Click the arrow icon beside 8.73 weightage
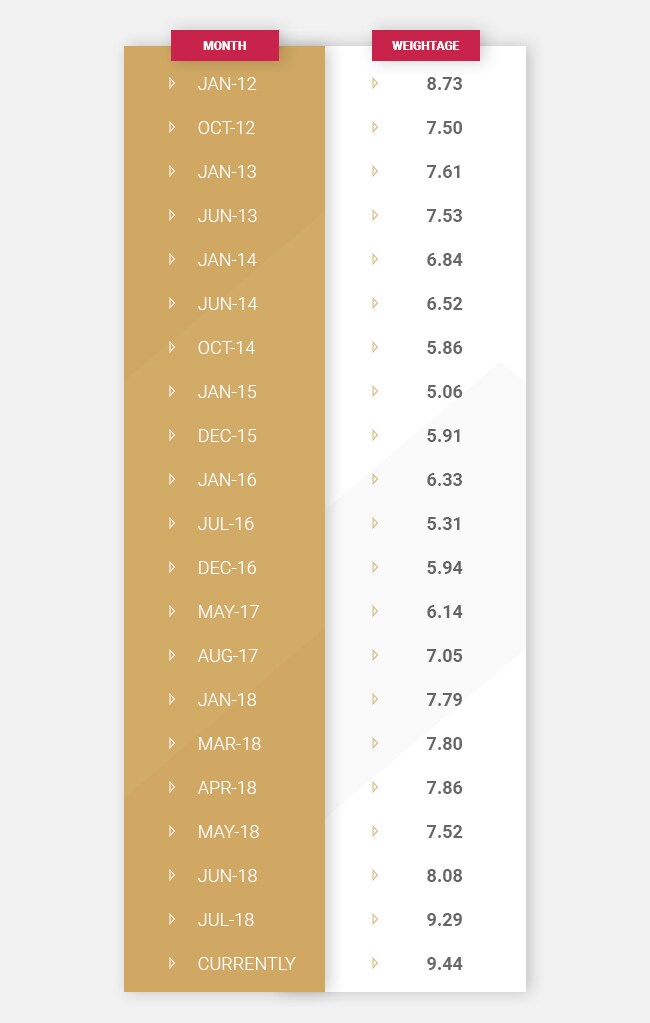Image resolution: width=650 pixels, height=1023 pixels. [375, 83]
